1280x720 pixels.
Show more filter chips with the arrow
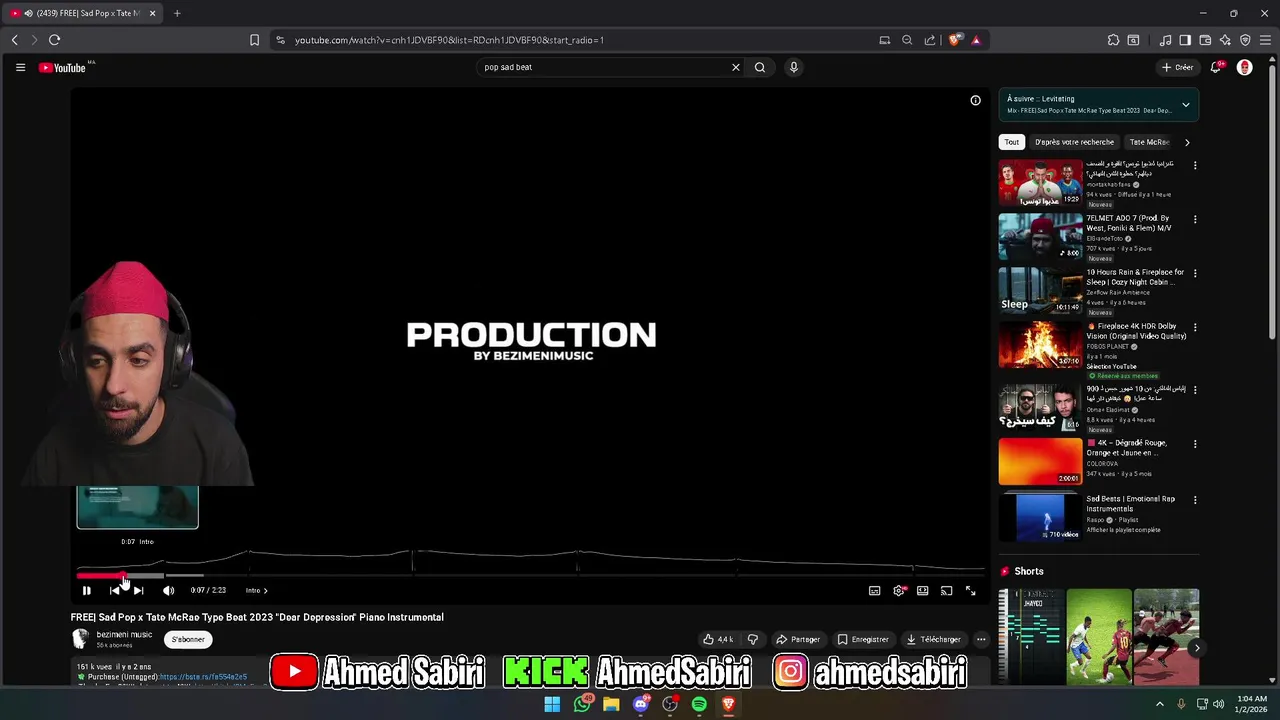pyautogui.click(x=1187, y=142)
